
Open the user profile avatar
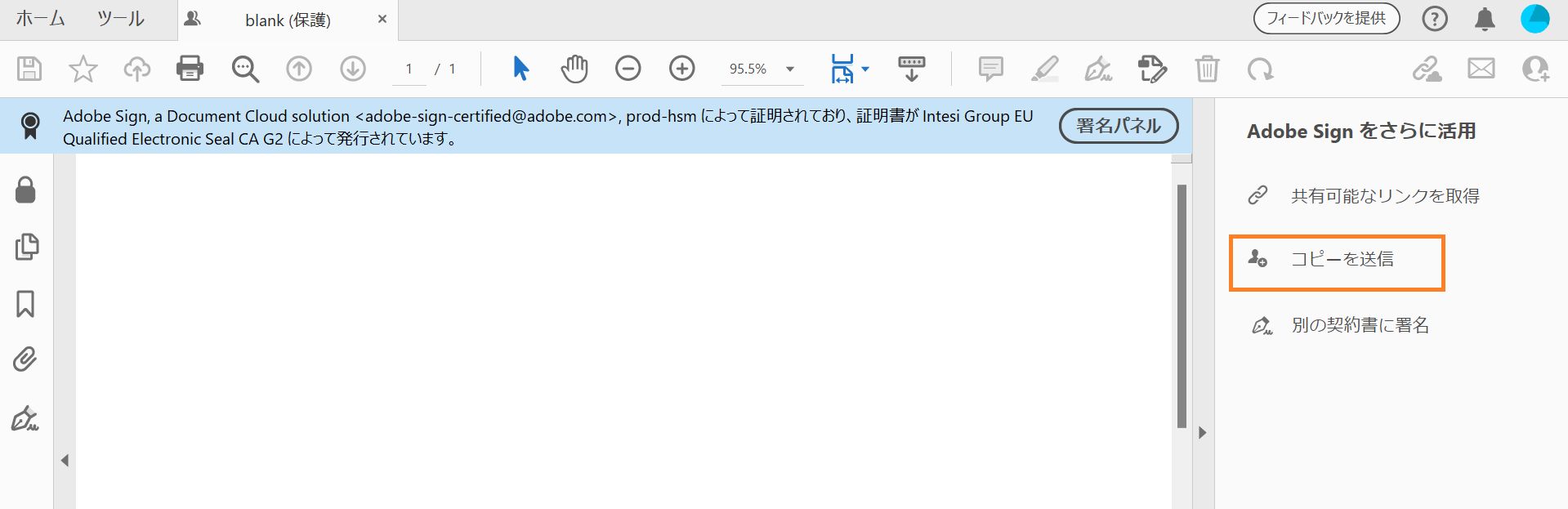click(1534, 19)
